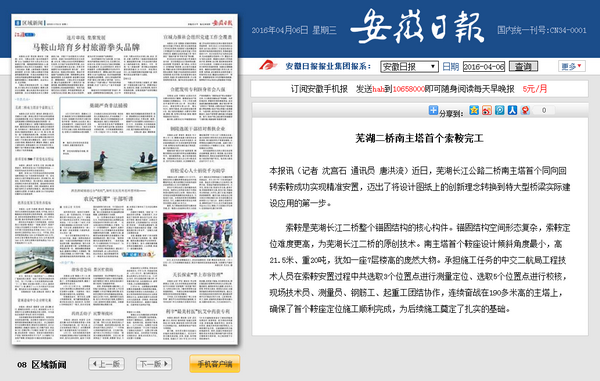Image resolution: width=600 pixels, height=381 pixels.
Task: Click the date text 2016年04月06日 星期三
Action: click(x=294, y=30)
